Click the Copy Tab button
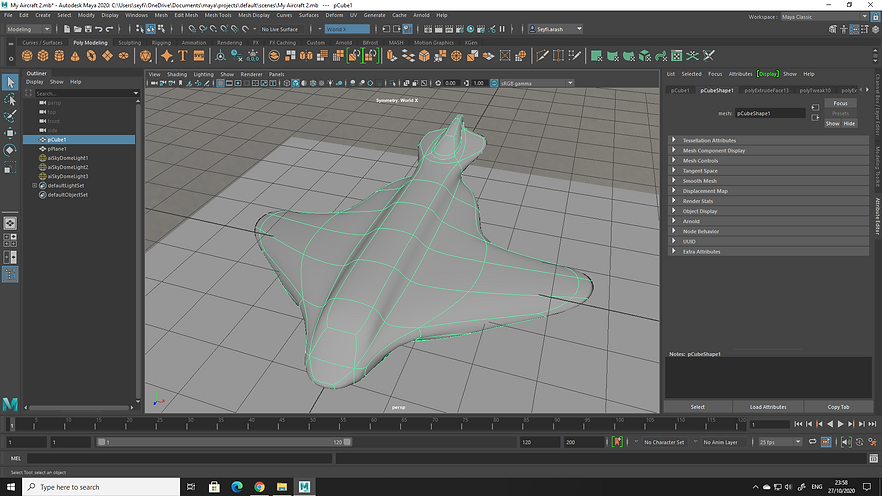This screenshot has height=496, width=882. pos(838,407)
